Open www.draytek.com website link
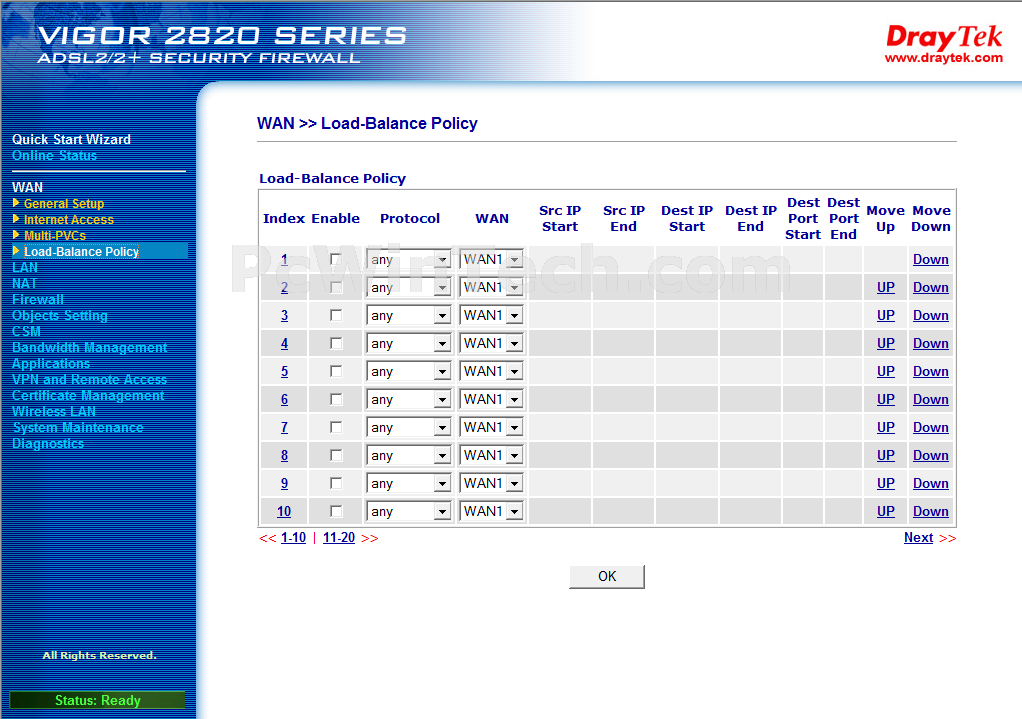Image resolution: width=1022 pixels, height=719 pixels. point(943,58)
